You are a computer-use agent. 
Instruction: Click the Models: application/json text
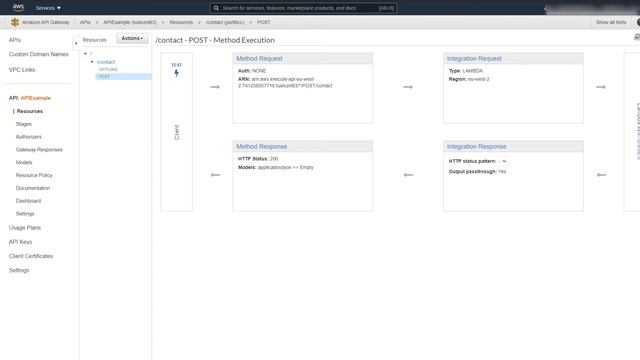[x=276, y=167]
